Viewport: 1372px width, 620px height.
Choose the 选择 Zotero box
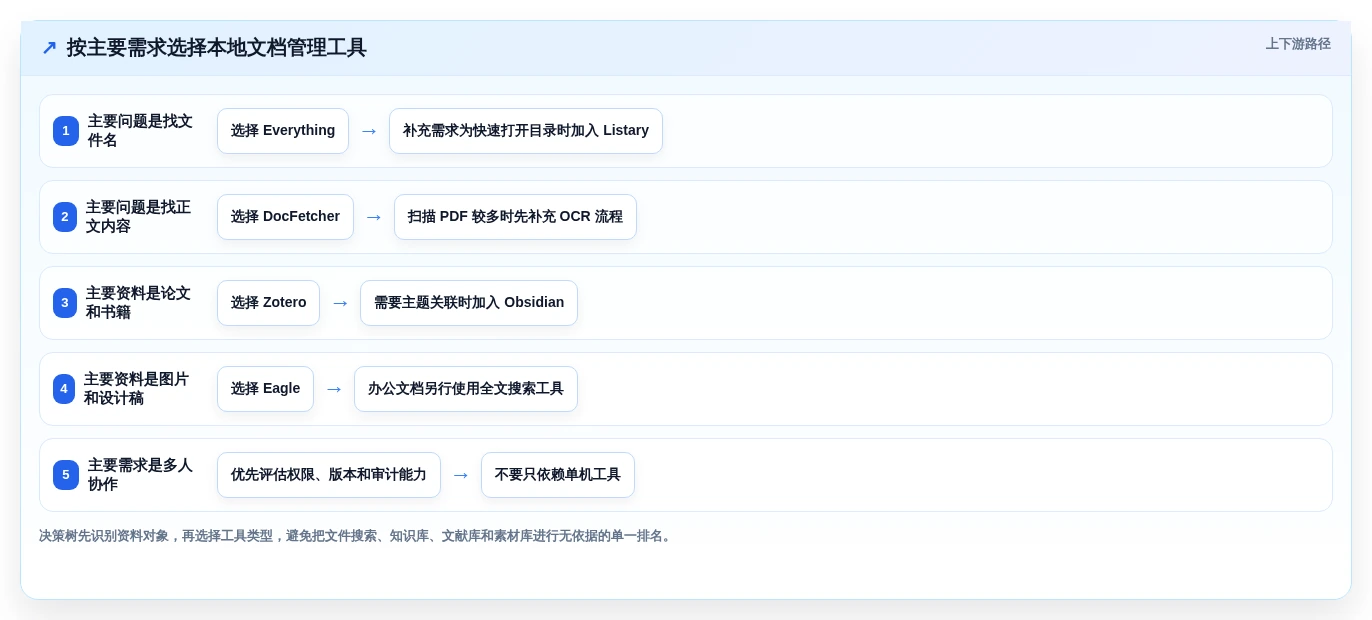(x=268, y=303)
